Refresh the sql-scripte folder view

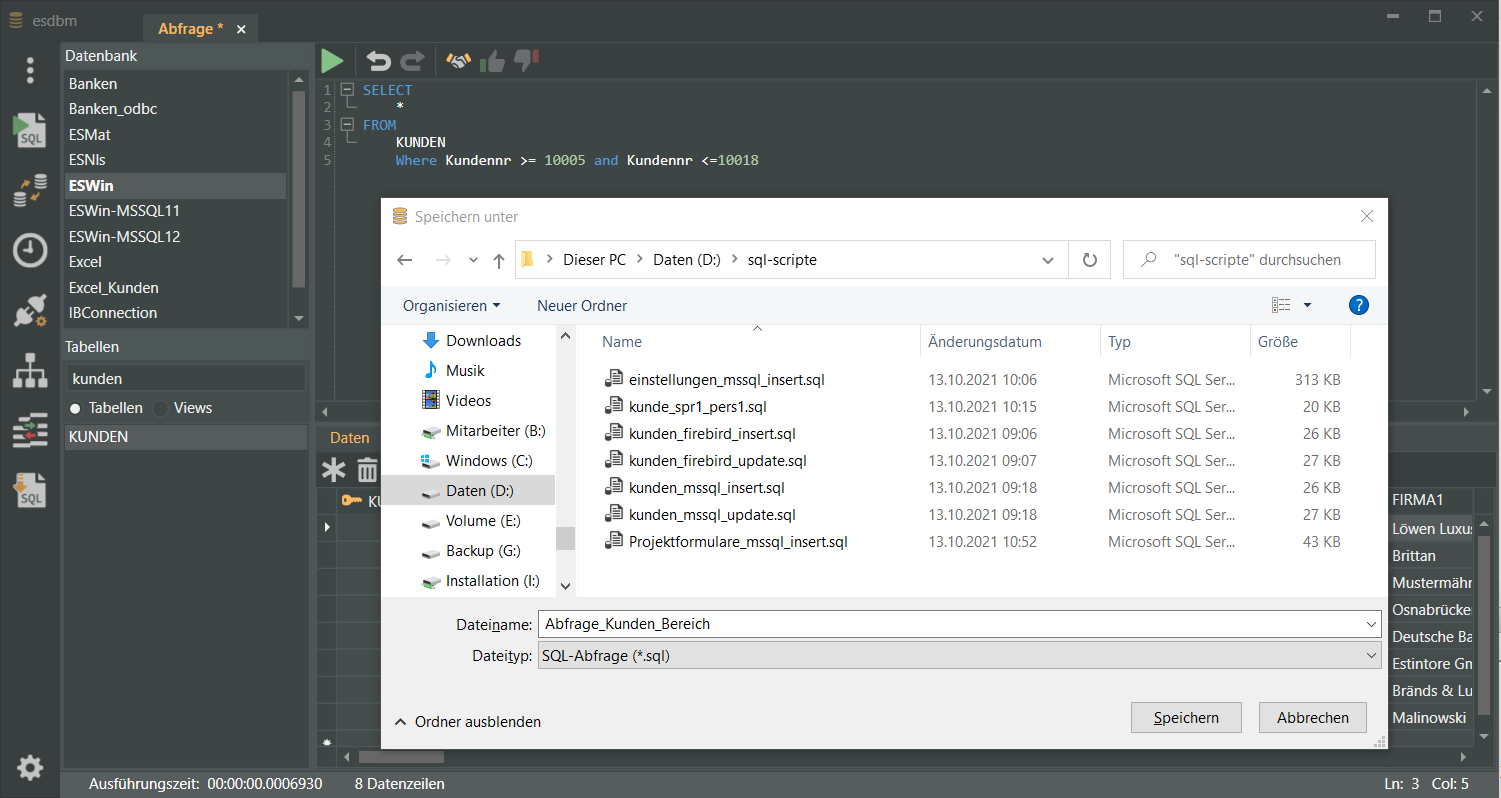click(1090, 260)
